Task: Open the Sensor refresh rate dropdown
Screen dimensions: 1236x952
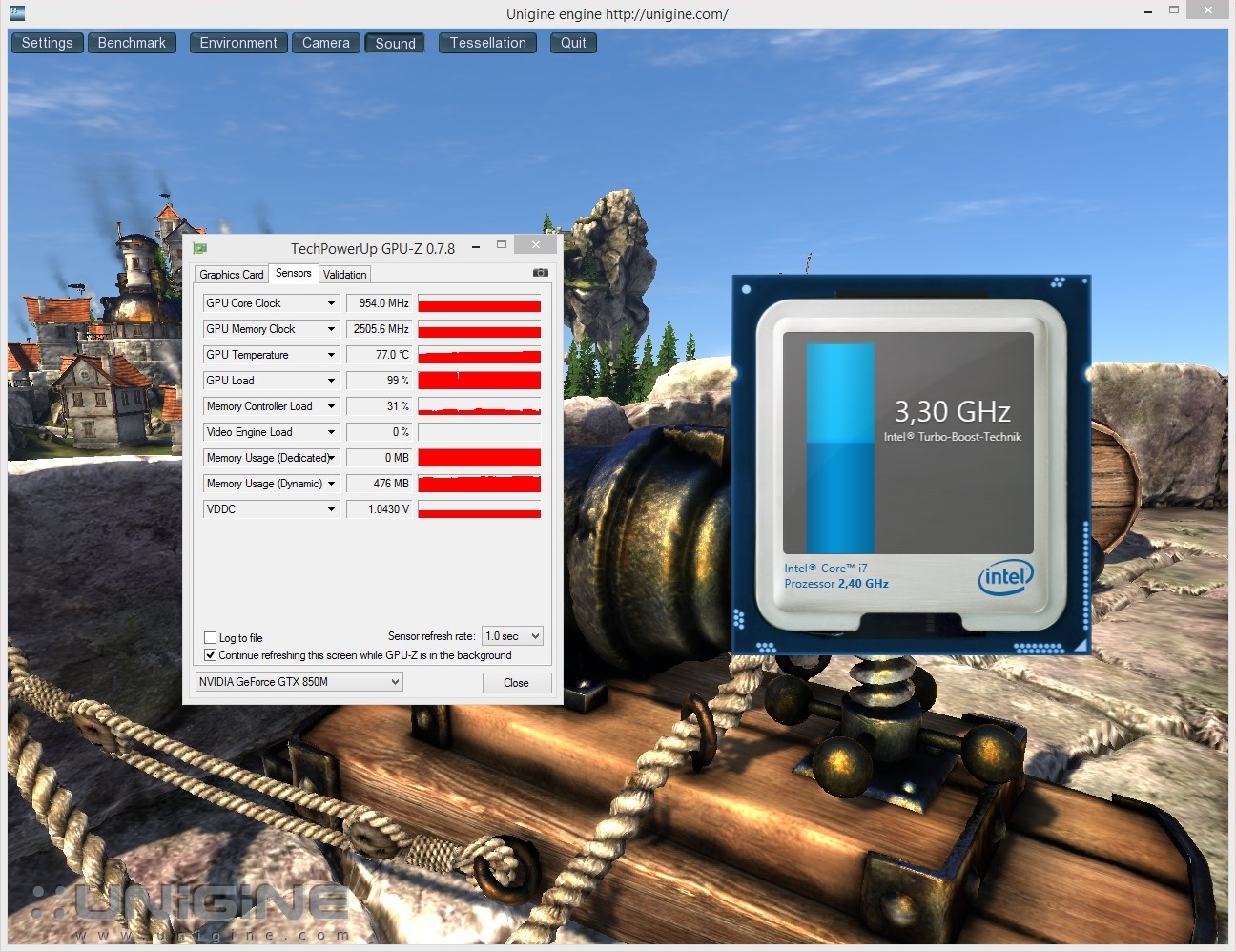Action: [x=512, y=636]
